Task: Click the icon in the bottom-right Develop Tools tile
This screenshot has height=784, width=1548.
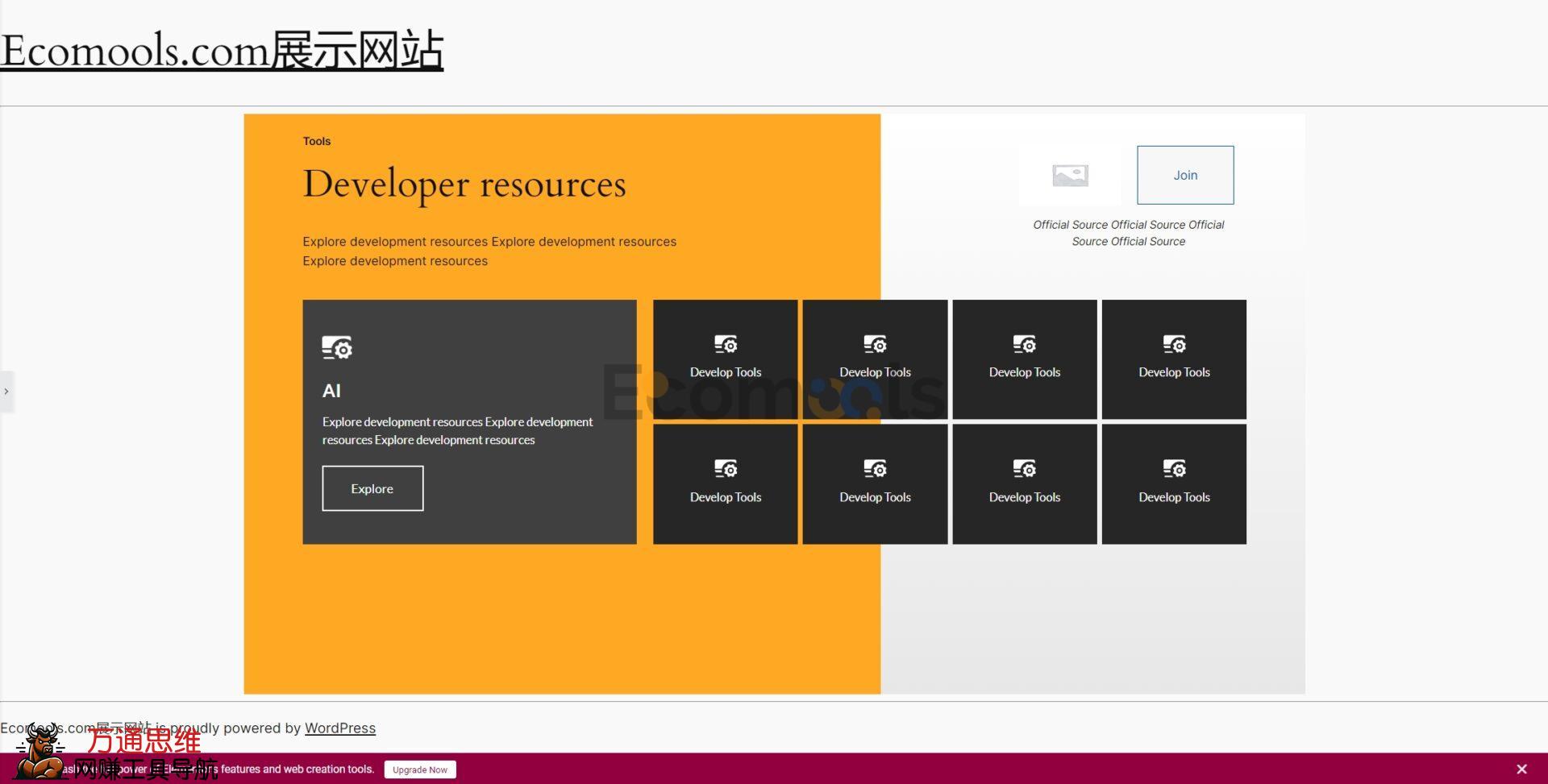Action: click(x=1174, y=469)
